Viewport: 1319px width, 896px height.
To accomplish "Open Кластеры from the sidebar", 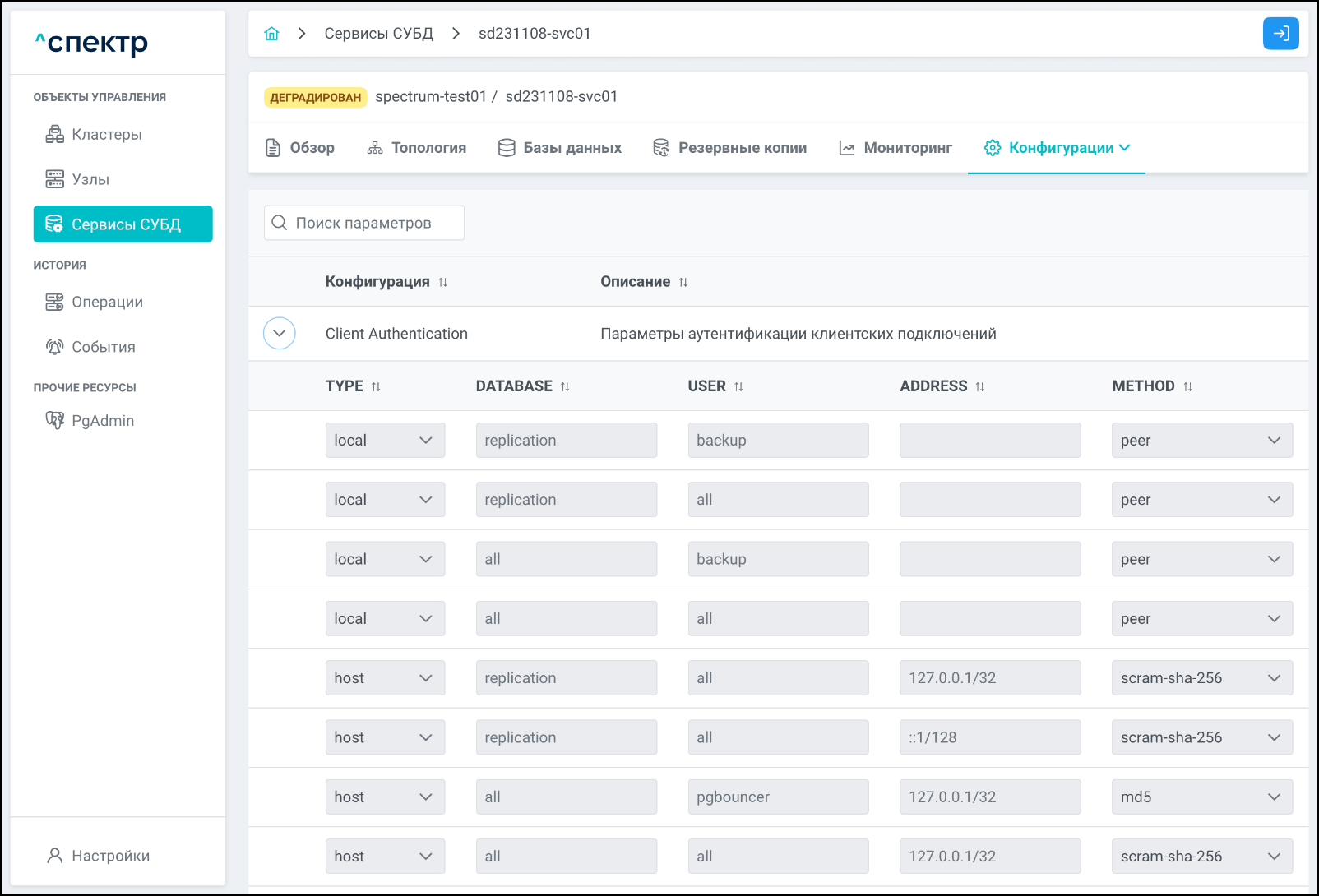I will 106,135.
